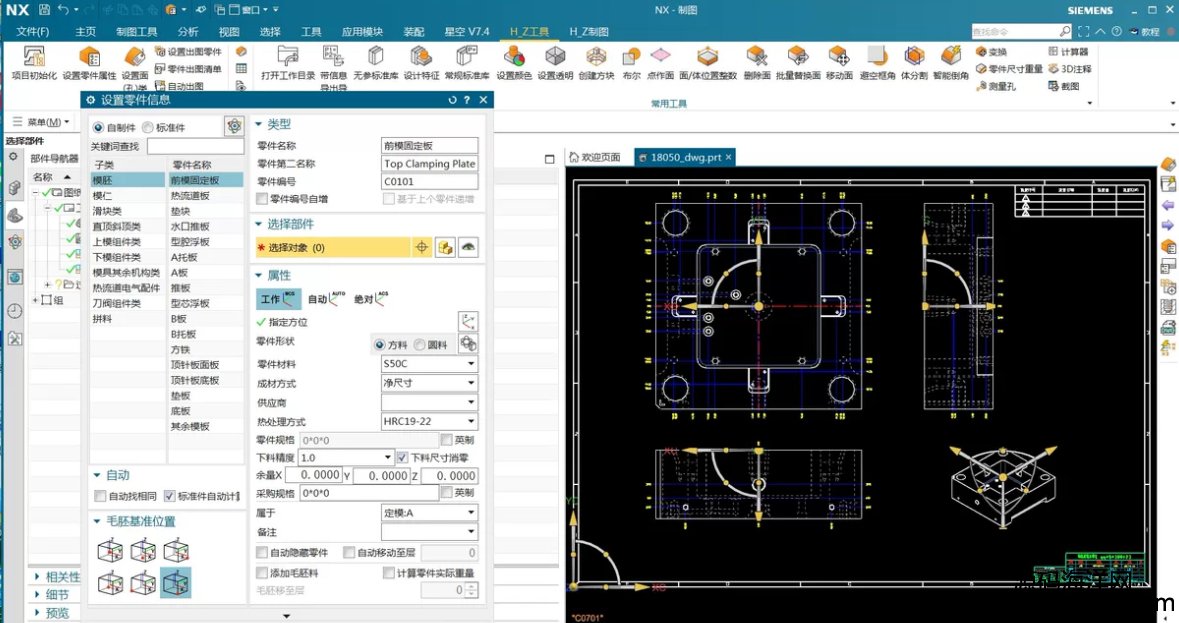Choose the 圆料 shape radio option
The image size is (1179, 623).
[420, 345]
